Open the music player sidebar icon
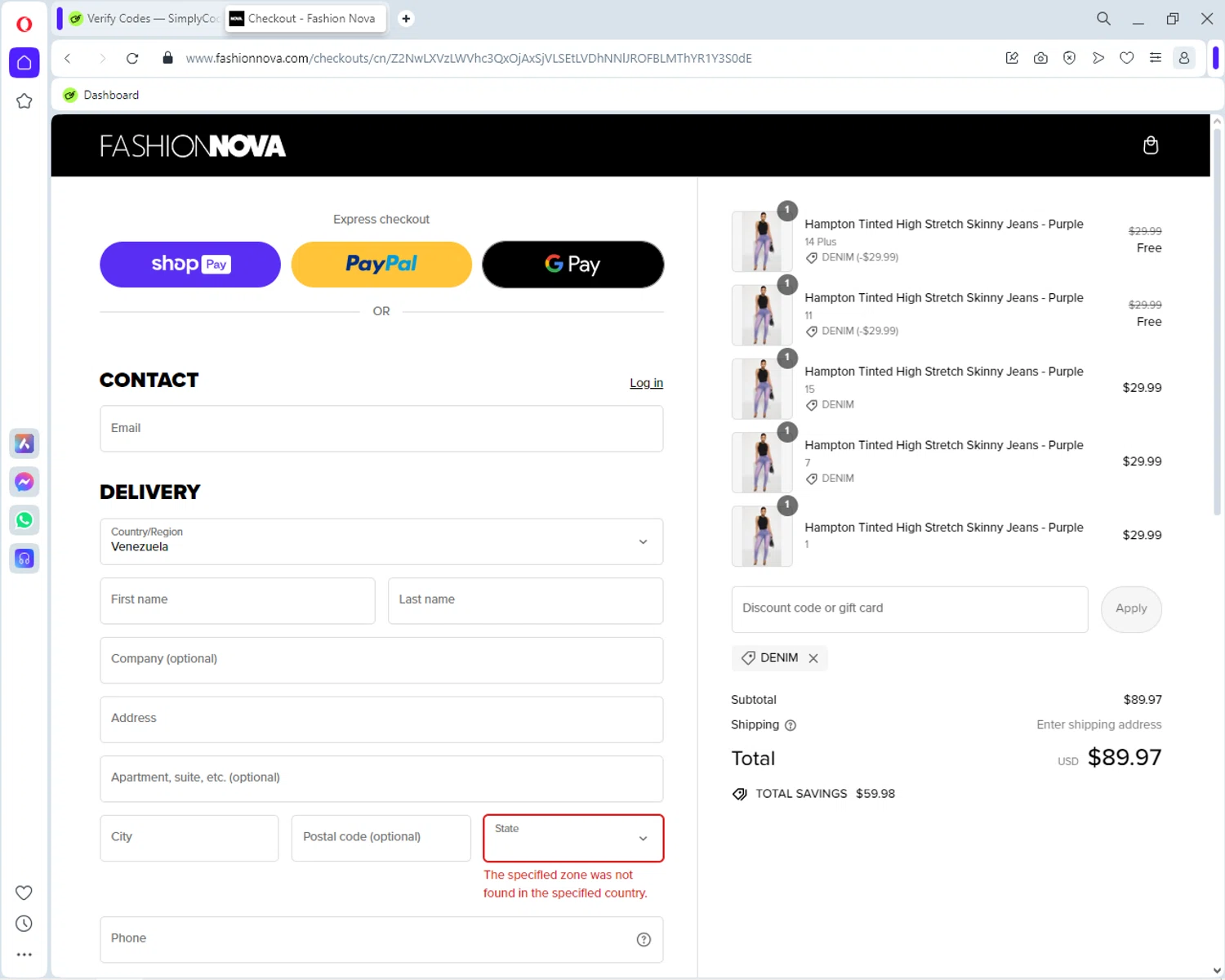Screen dimensions: 1225x980 [x=24, y=559]
